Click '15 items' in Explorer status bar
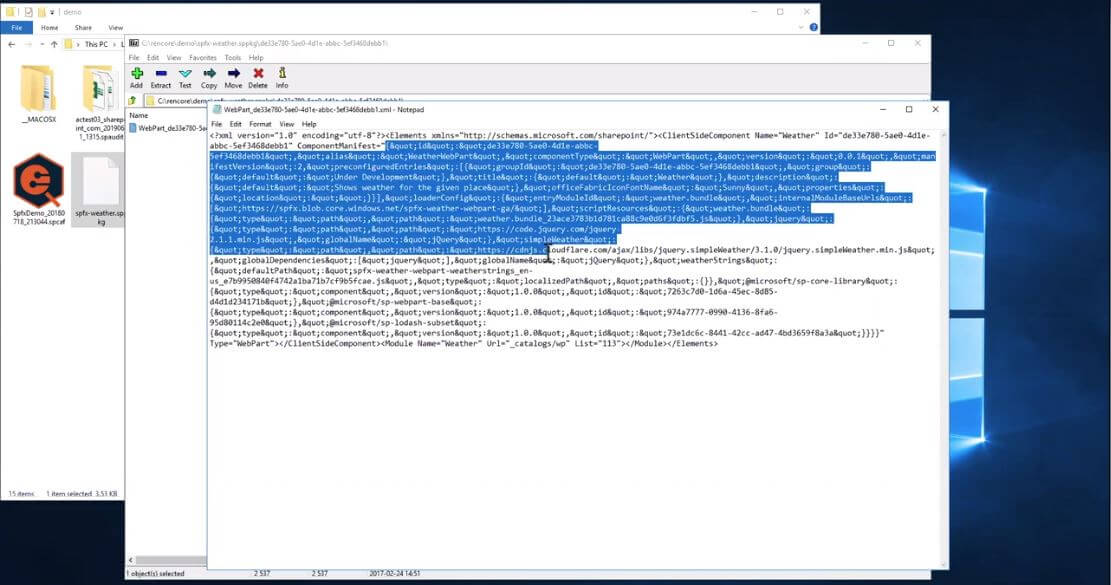 pos(21,494)
